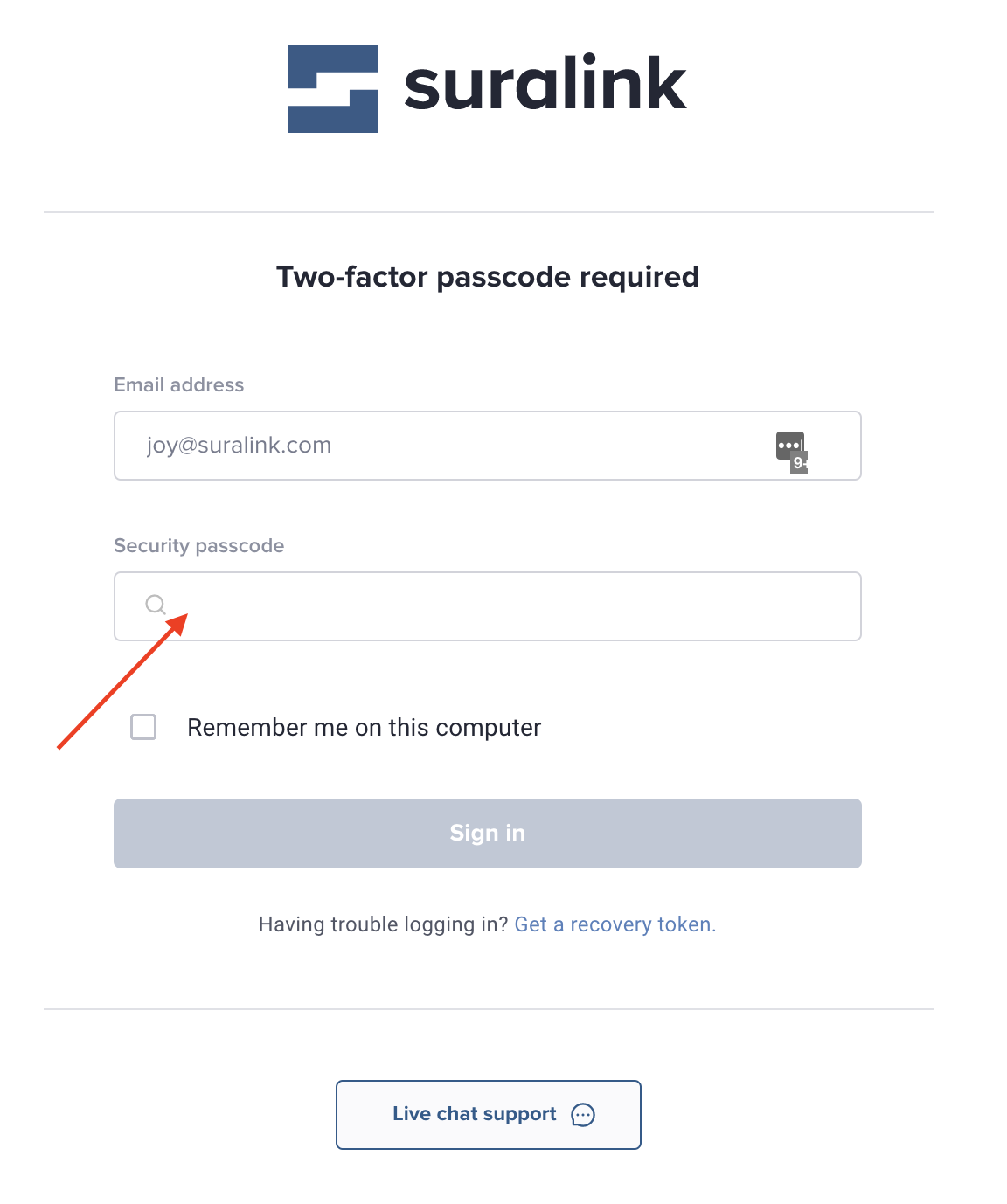This screenshot has width=1007, height=1204.
Task: Click the "Two-factor passcode required" heading
Action: point(488,277)
